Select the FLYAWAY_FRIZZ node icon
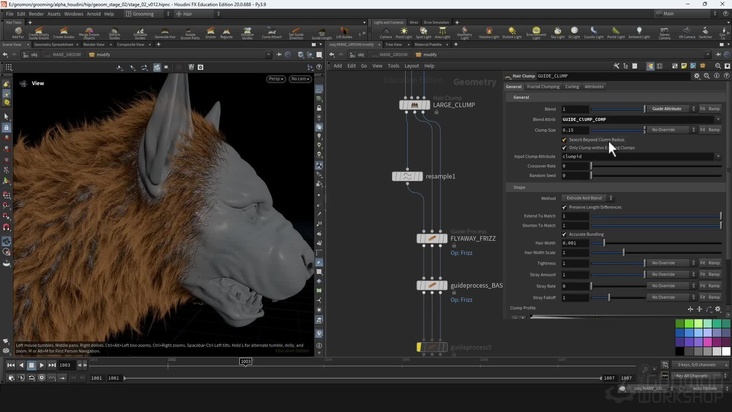 tap(431, 239)
